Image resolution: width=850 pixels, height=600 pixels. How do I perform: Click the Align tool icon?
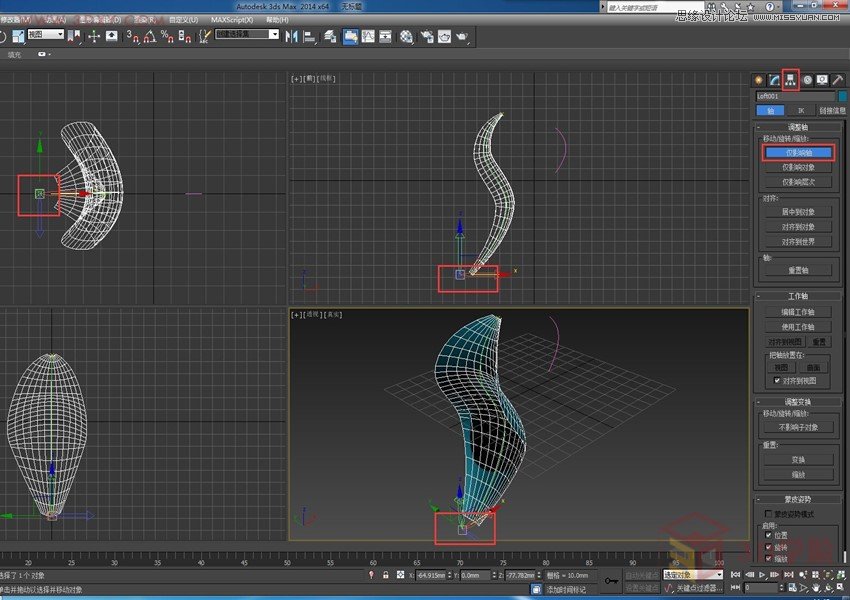point(309,36)
